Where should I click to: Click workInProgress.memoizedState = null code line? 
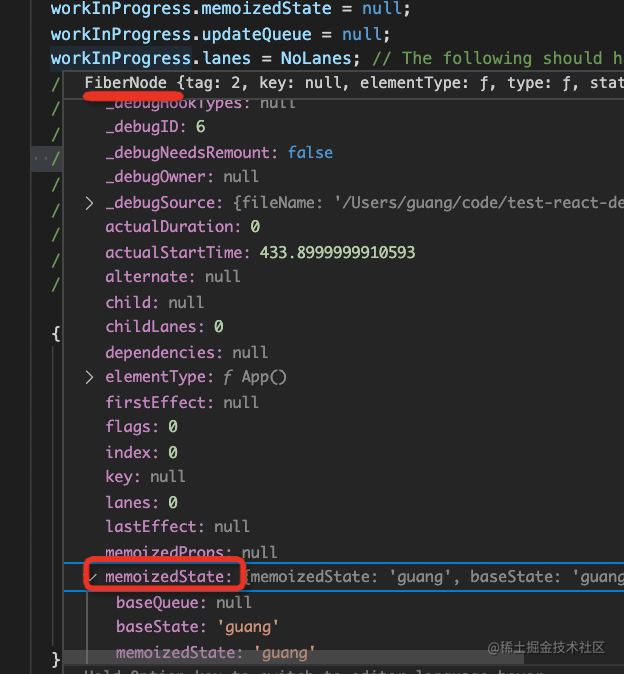[230, 9]
